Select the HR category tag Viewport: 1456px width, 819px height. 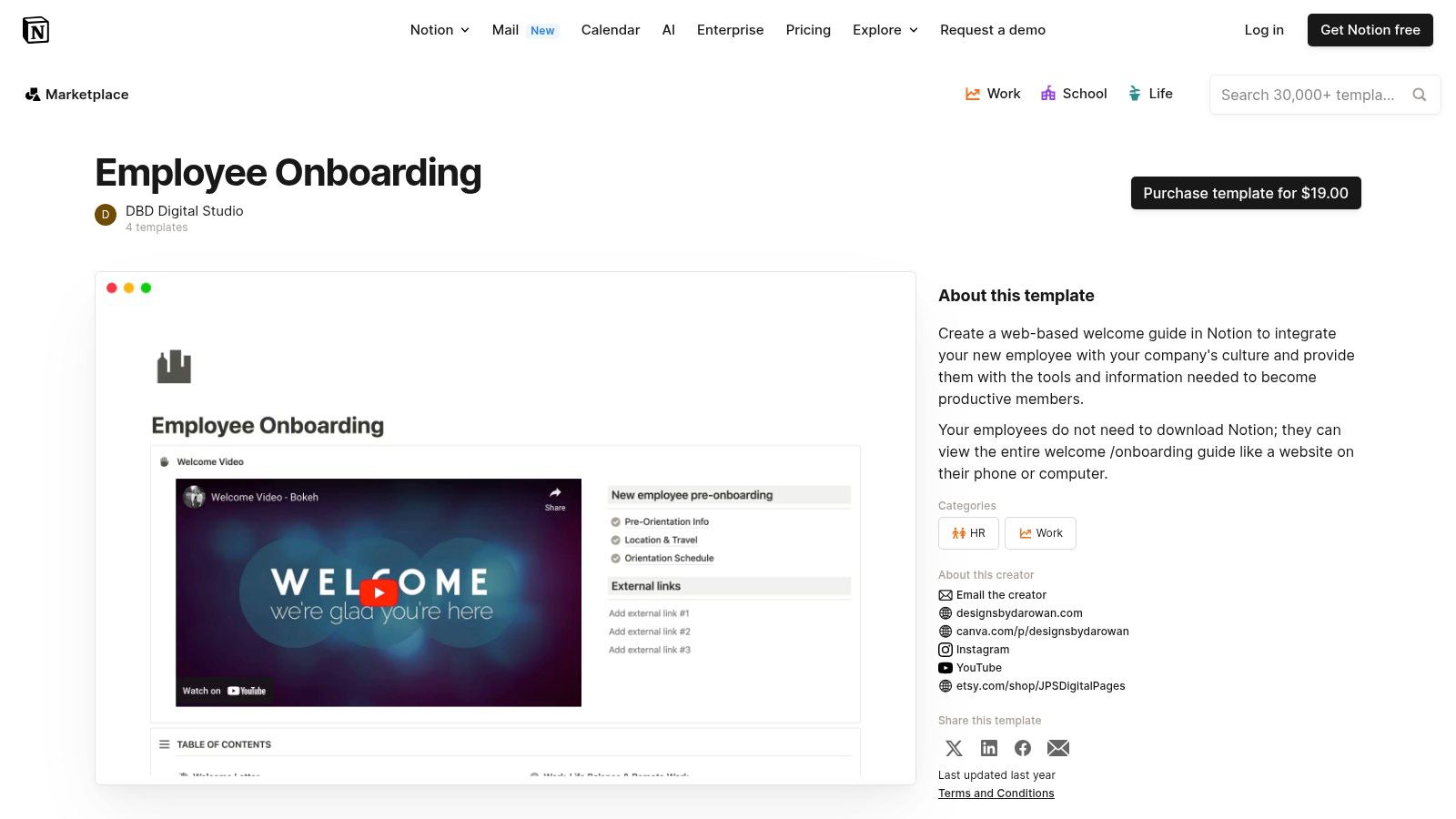click(x=968, y=533)
